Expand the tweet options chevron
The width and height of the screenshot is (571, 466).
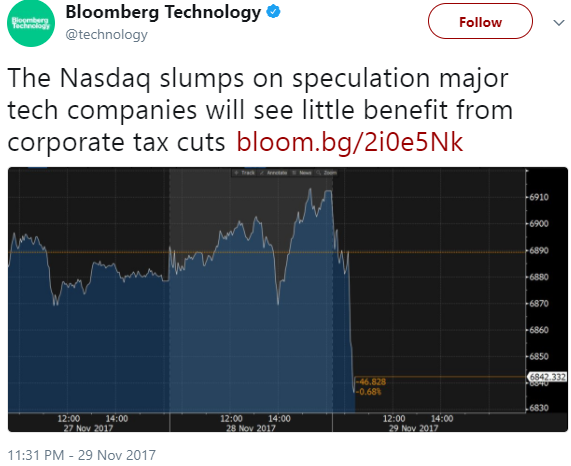(559, 23)
